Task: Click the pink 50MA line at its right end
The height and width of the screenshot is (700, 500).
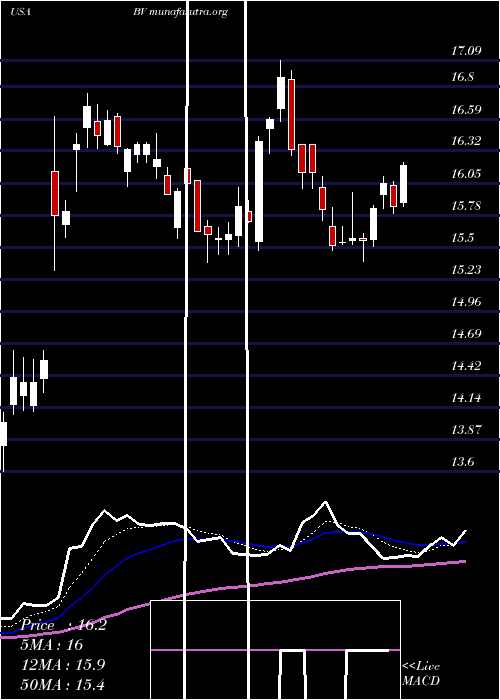Action: click(x=463, y=562)
